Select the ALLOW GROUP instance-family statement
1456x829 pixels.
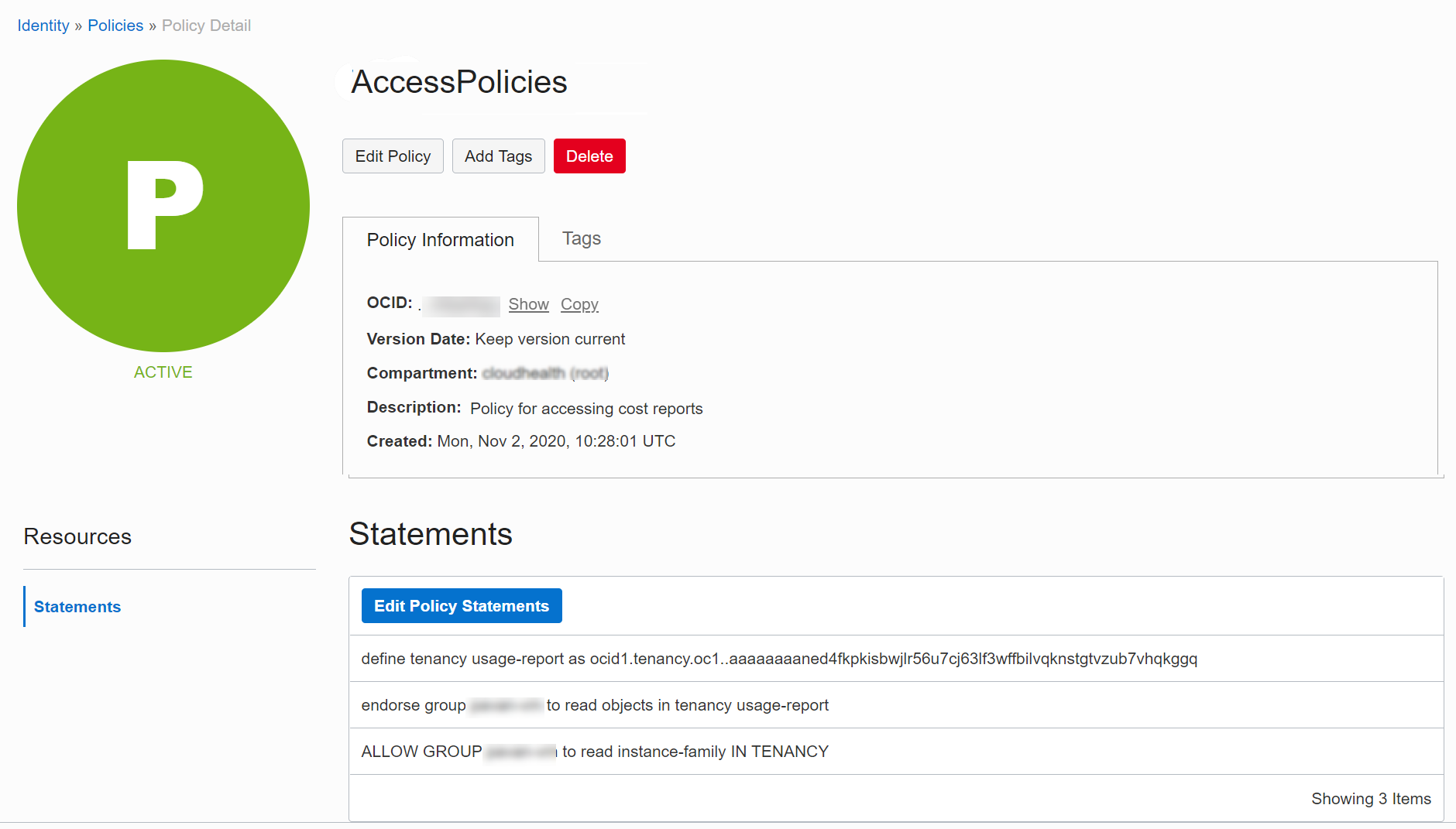[594, 751]
